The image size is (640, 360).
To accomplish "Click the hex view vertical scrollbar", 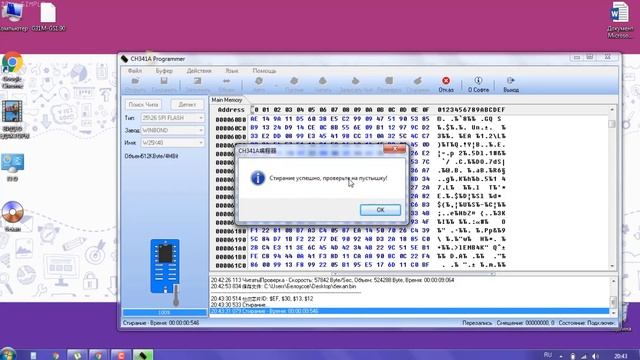I will (611, 187).
